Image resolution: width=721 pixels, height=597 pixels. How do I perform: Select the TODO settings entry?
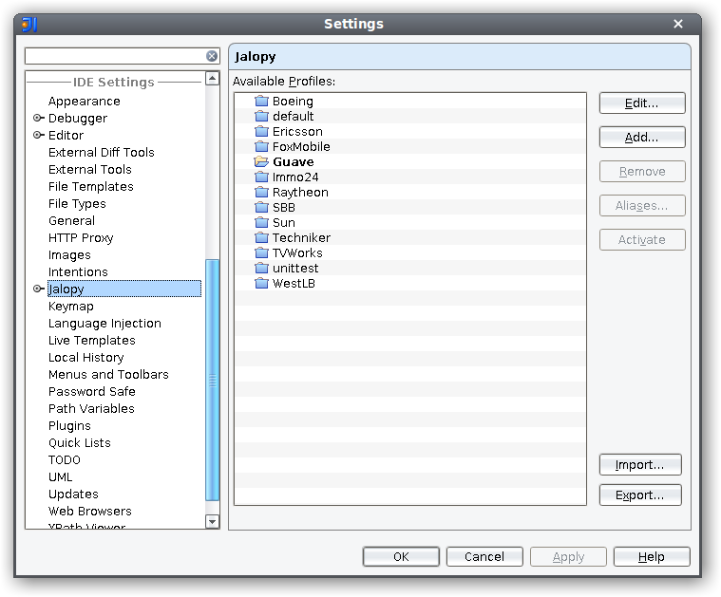click(64, 460)
